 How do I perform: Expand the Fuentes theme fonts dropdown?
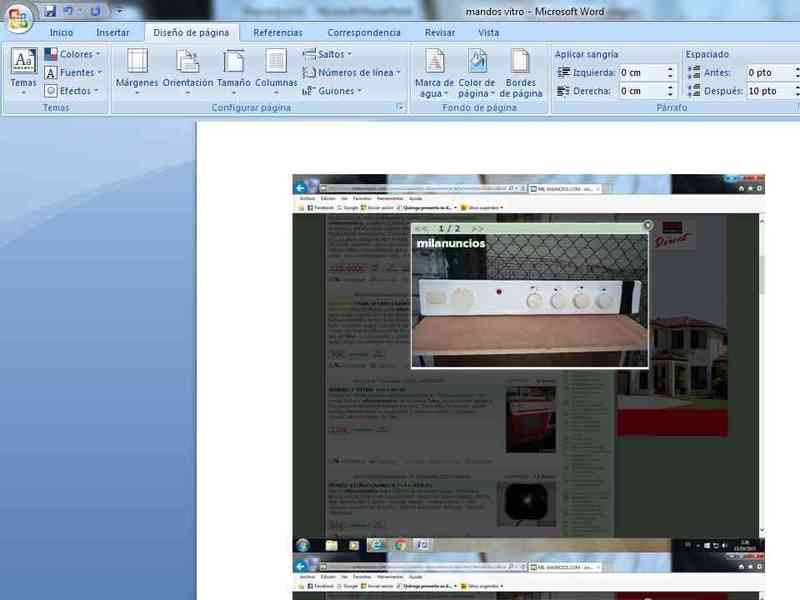tap(73, 72)
